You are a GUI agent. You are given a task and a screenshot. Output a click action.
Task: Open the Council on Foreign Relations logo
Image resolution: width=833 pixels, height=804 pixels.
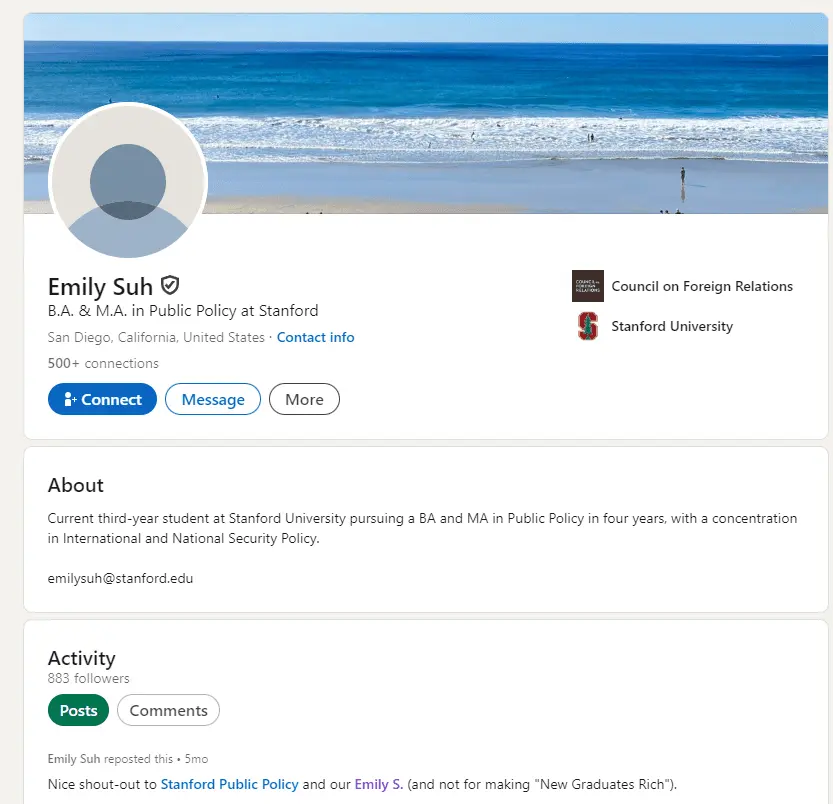point(588,286)
